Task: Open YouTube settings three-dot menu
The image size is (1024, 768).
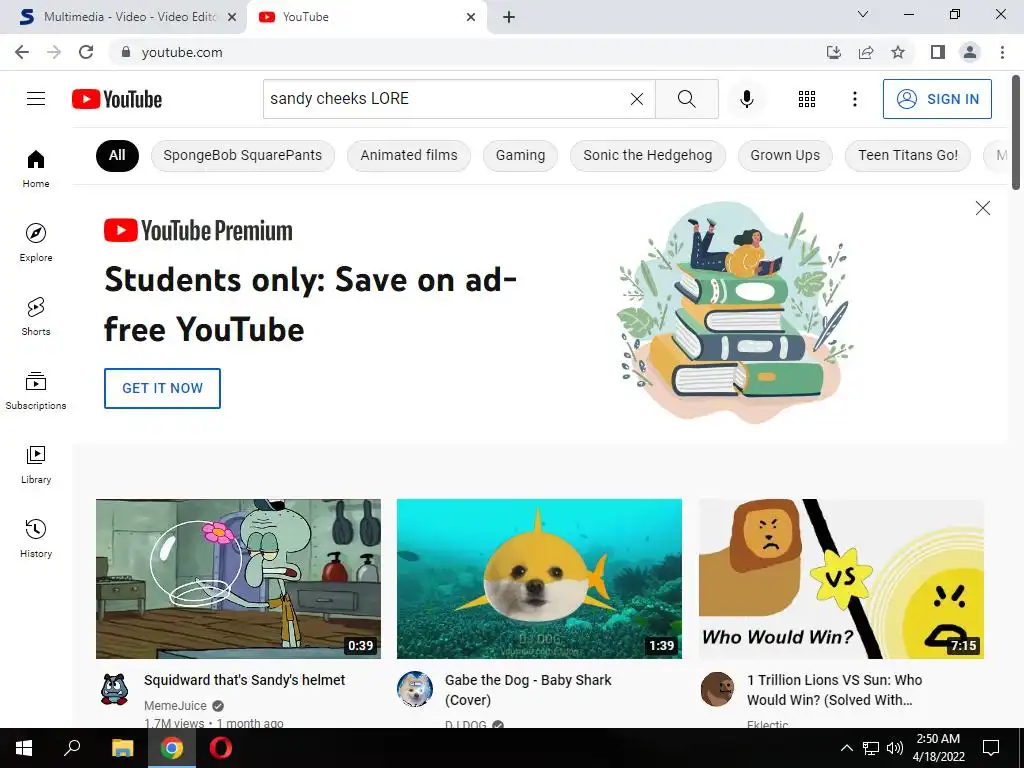Action: point(854,99)
